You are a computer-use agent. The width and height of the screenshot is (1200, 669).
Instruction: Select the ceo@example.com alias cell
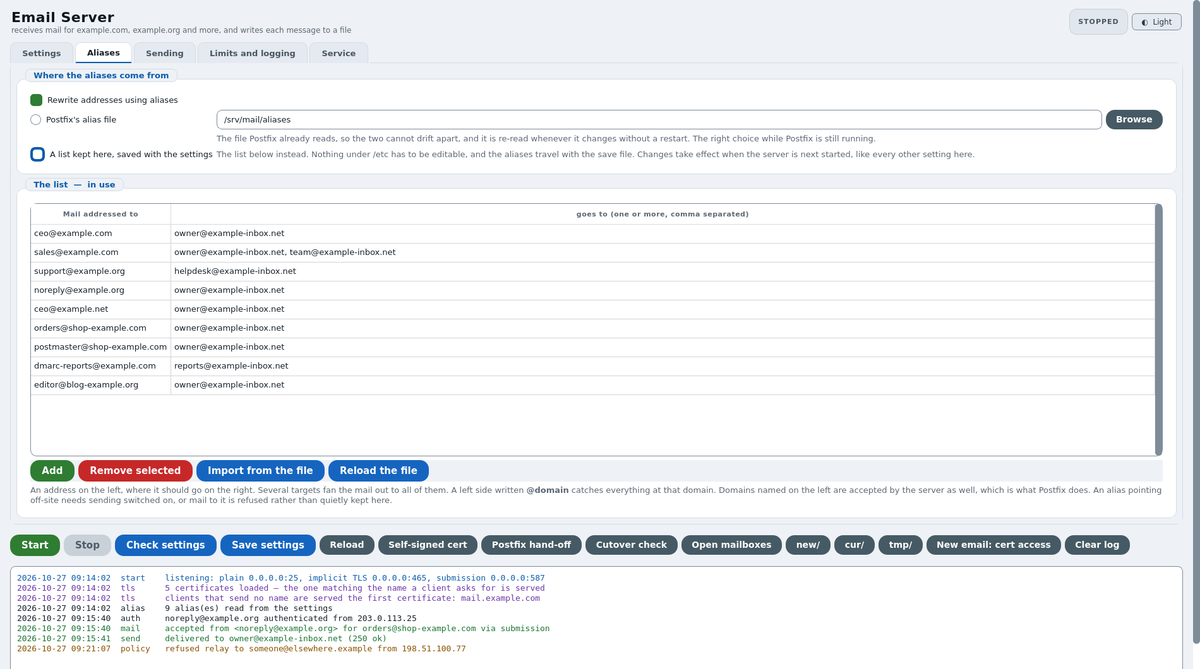click(x=100, y=233)
